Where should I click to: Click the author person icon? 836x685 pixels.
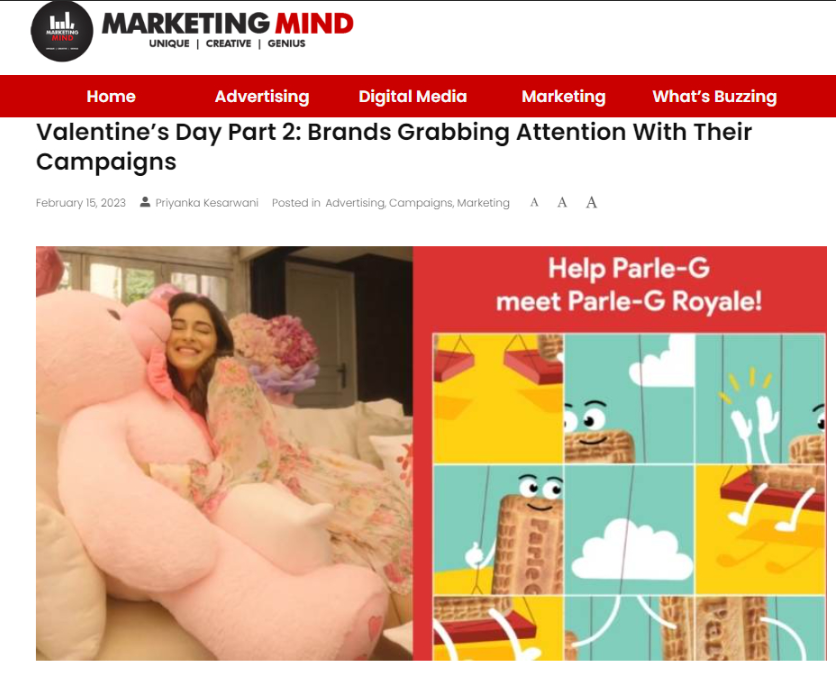tap(144, 202)
